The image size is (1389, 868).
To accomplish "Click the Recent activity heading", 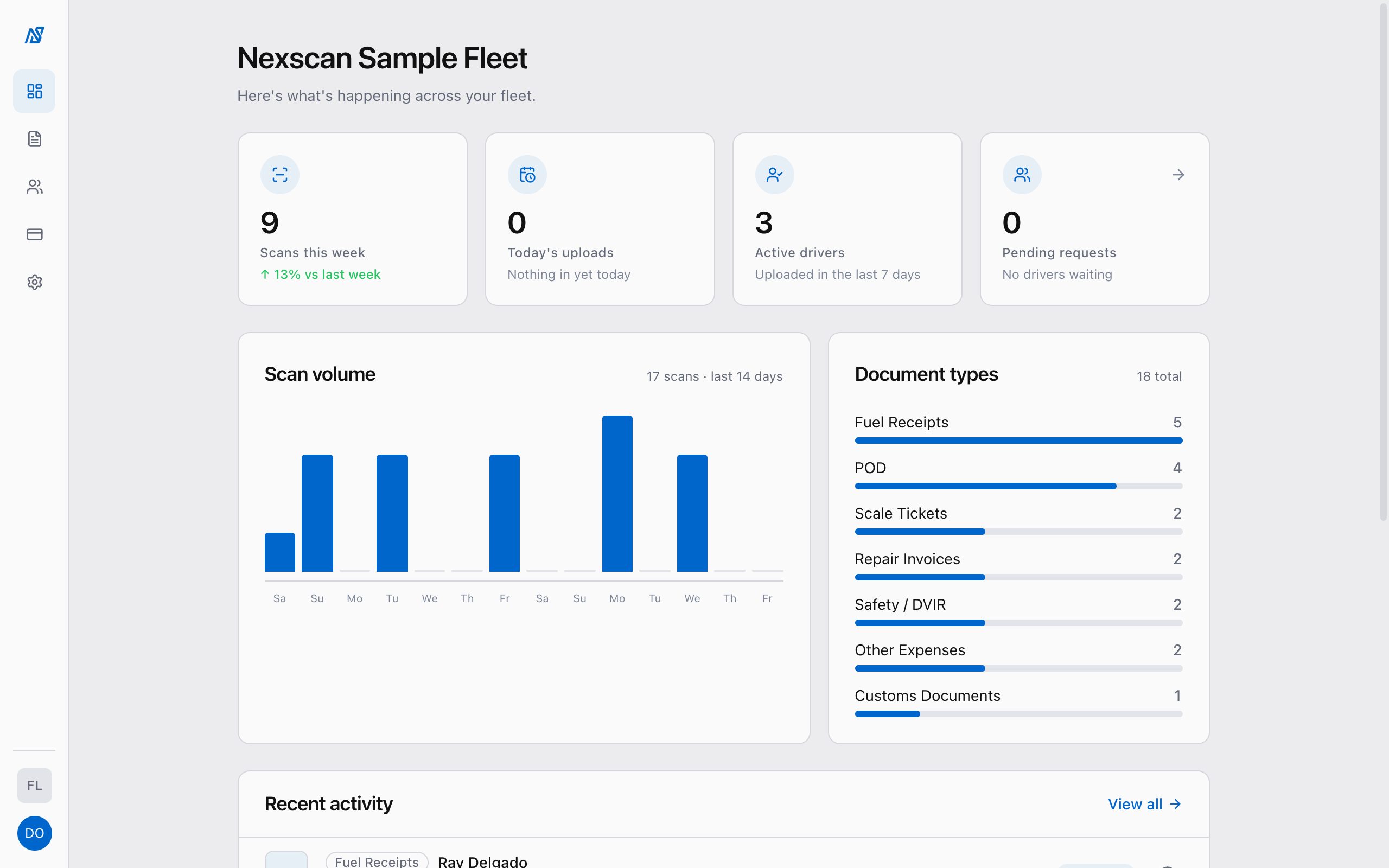I will pyautogui.click(x=328, y=803).
